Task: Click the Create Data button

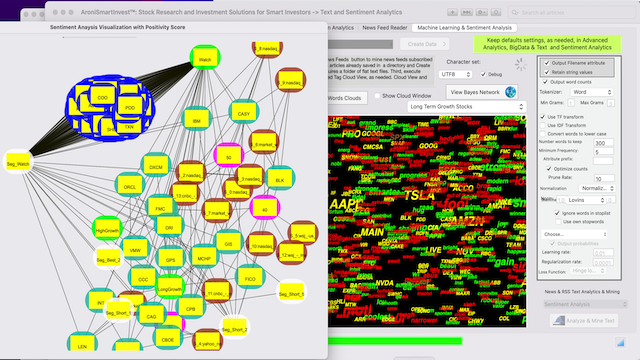Action: click(x=424, y=44)
